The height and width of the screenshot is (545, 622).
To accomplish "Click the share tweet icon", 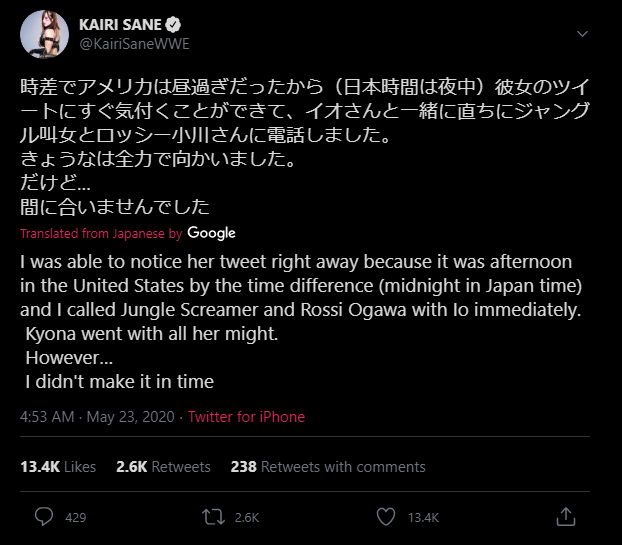I will coord(565,517).
